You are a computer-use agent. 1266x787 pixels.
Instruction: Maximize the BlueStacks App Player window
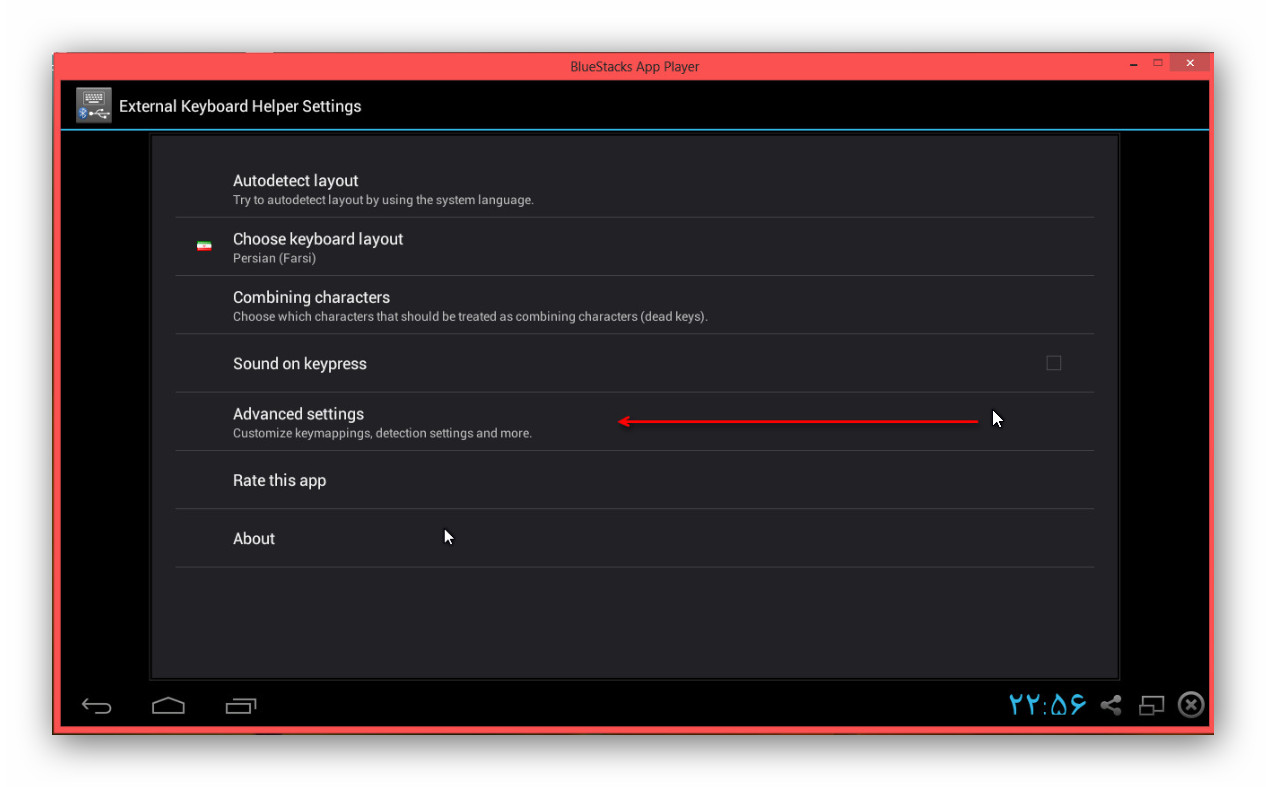pyautogui.click(x=1158, y=63)
